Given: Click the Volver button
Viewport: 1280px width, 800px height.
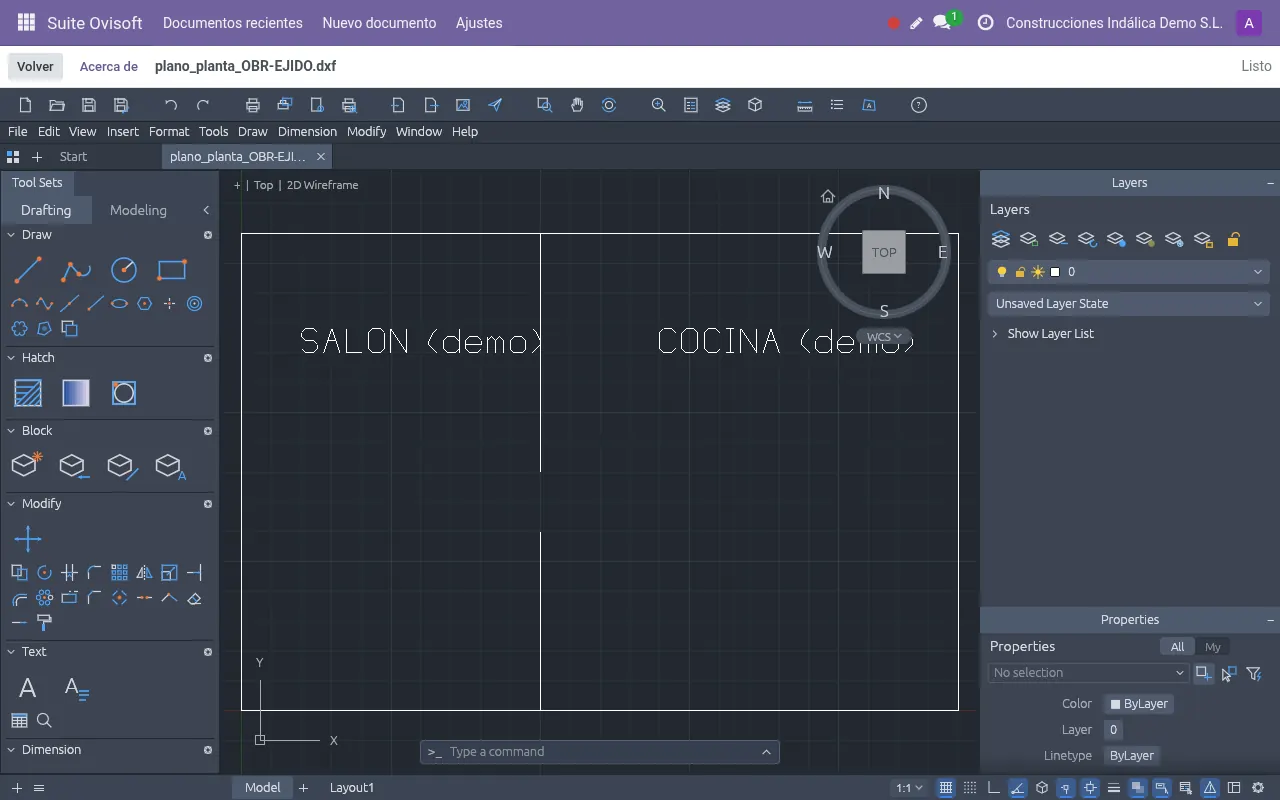Looking at the screenshot, I should click(35, 66).
